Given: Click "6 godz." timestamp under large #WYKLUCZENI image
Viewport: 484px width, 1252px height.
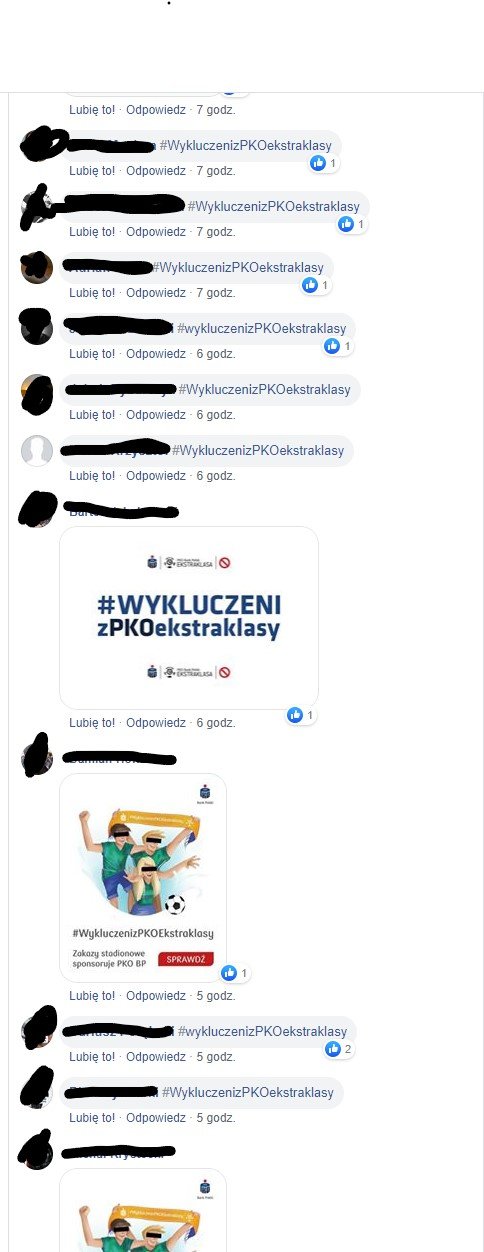Looking at the screenshot, I should 216,722.
